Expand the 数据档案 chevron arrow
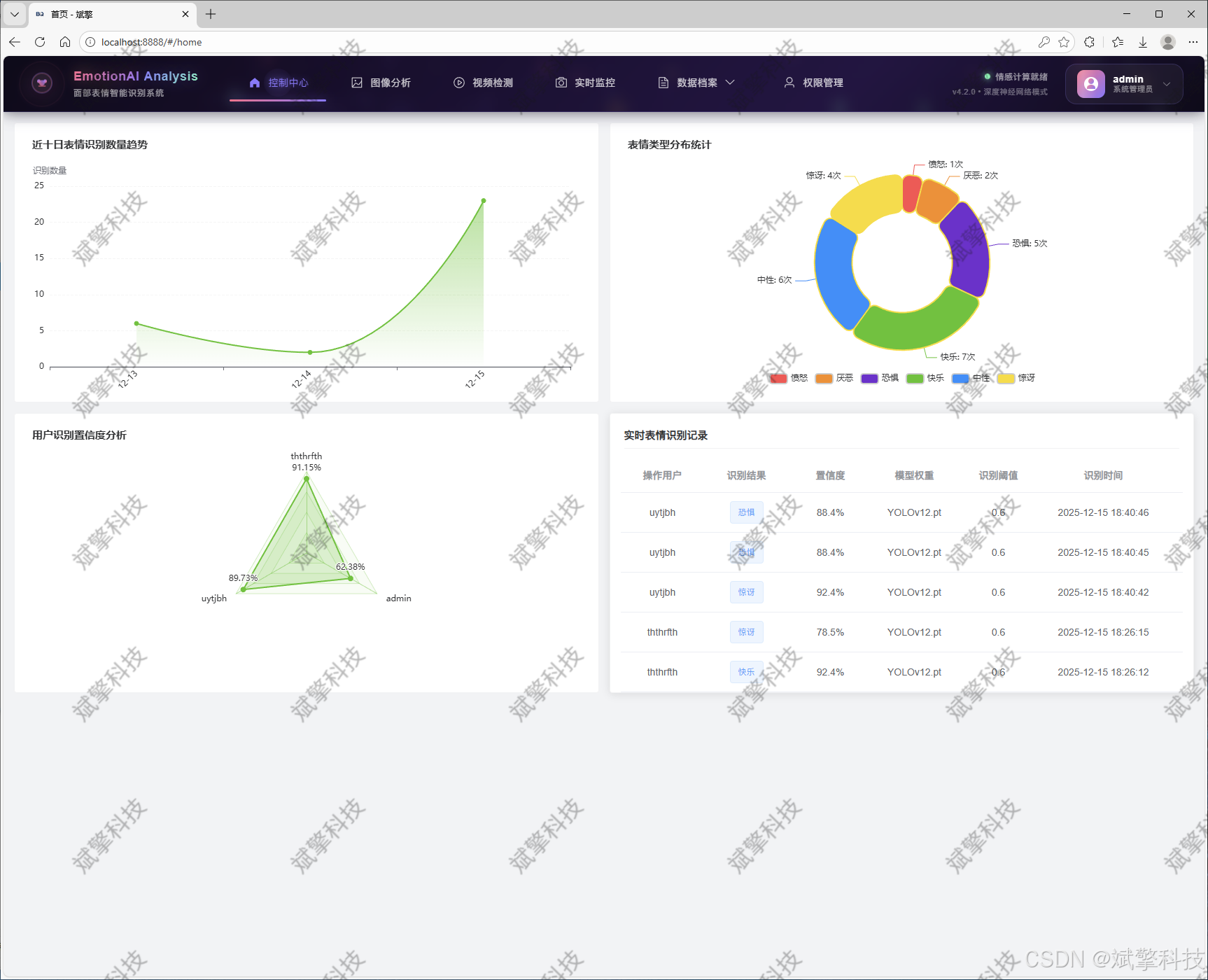 click(730, 83)
